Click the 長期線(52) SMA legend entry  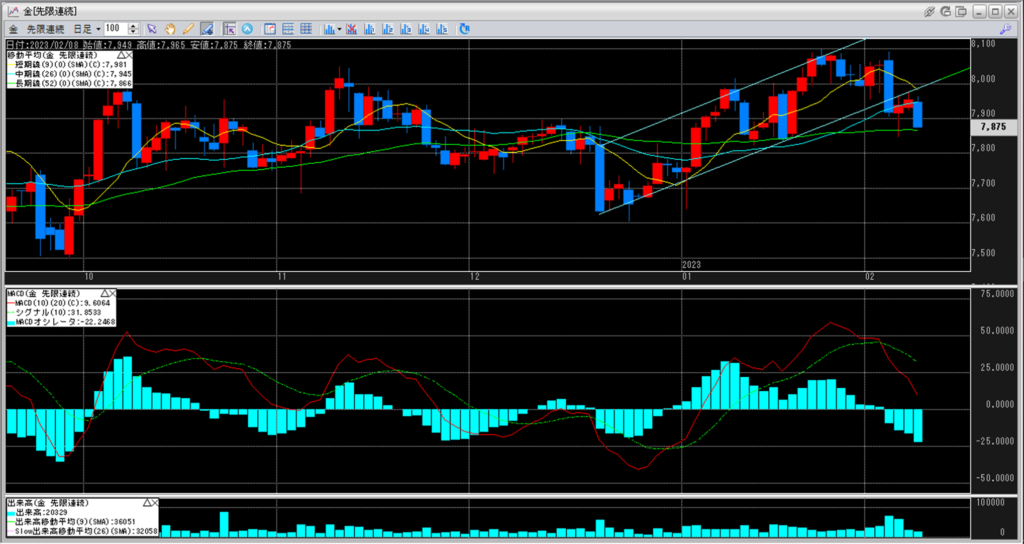tap(68, 83)
